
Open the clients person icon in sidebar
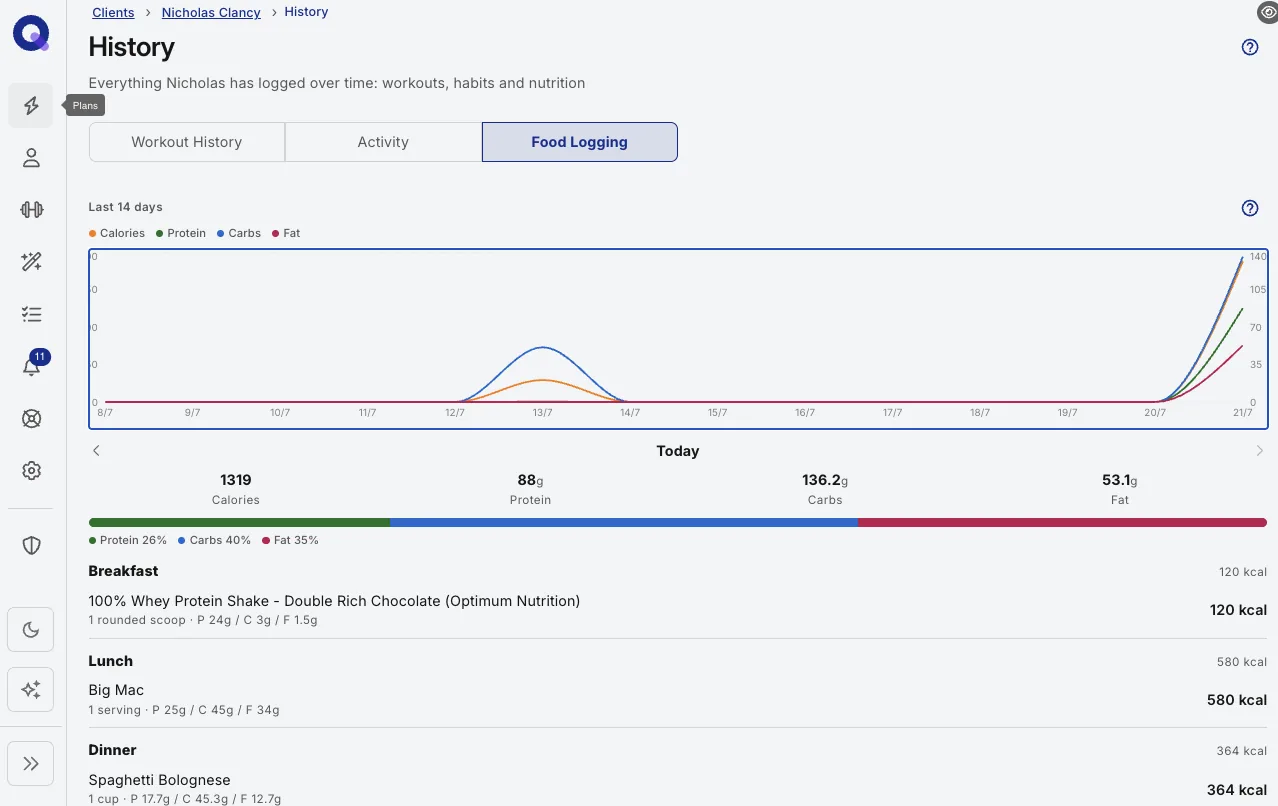click(x=31, y=158)
